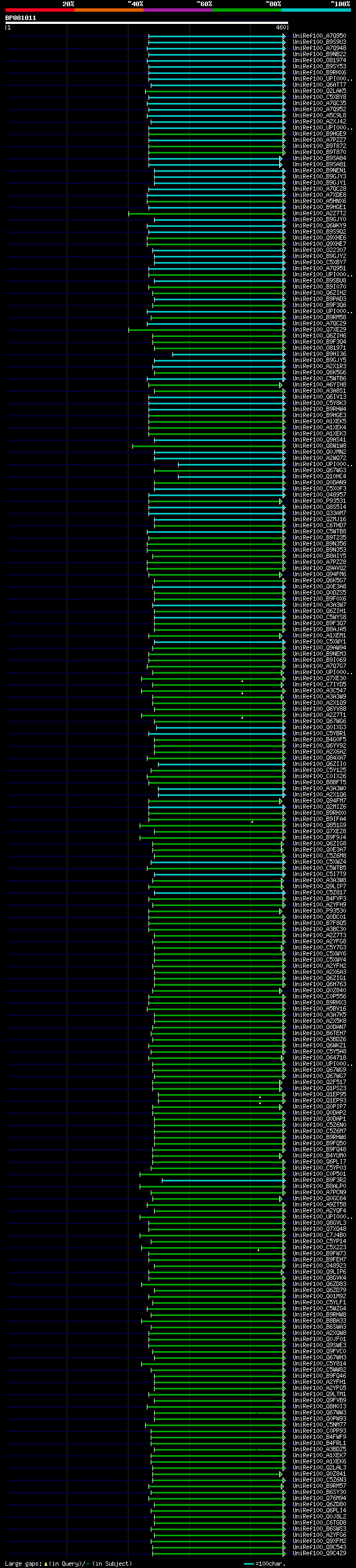Select label UniRef100_Q1EP95
This screenshot has height=1568, width=356.
(x=319, y=1095)
